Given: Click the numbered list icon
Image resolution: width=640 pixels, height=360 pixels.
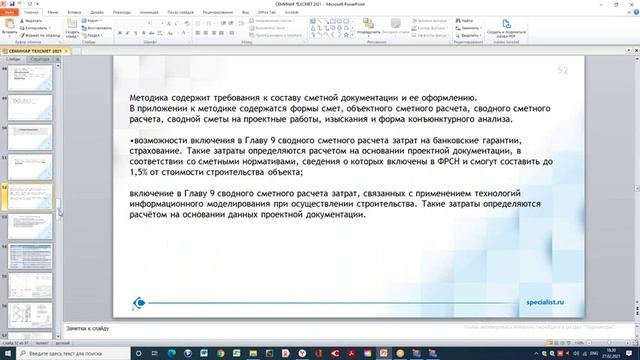Looking at the screenshot, I should (210, 24).
